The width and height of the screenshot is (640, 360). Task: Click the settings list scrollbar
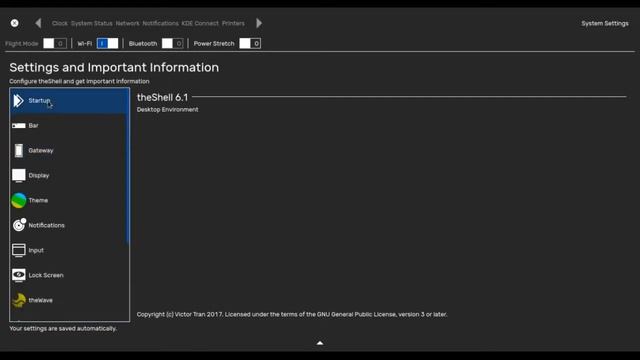(128, 165)
